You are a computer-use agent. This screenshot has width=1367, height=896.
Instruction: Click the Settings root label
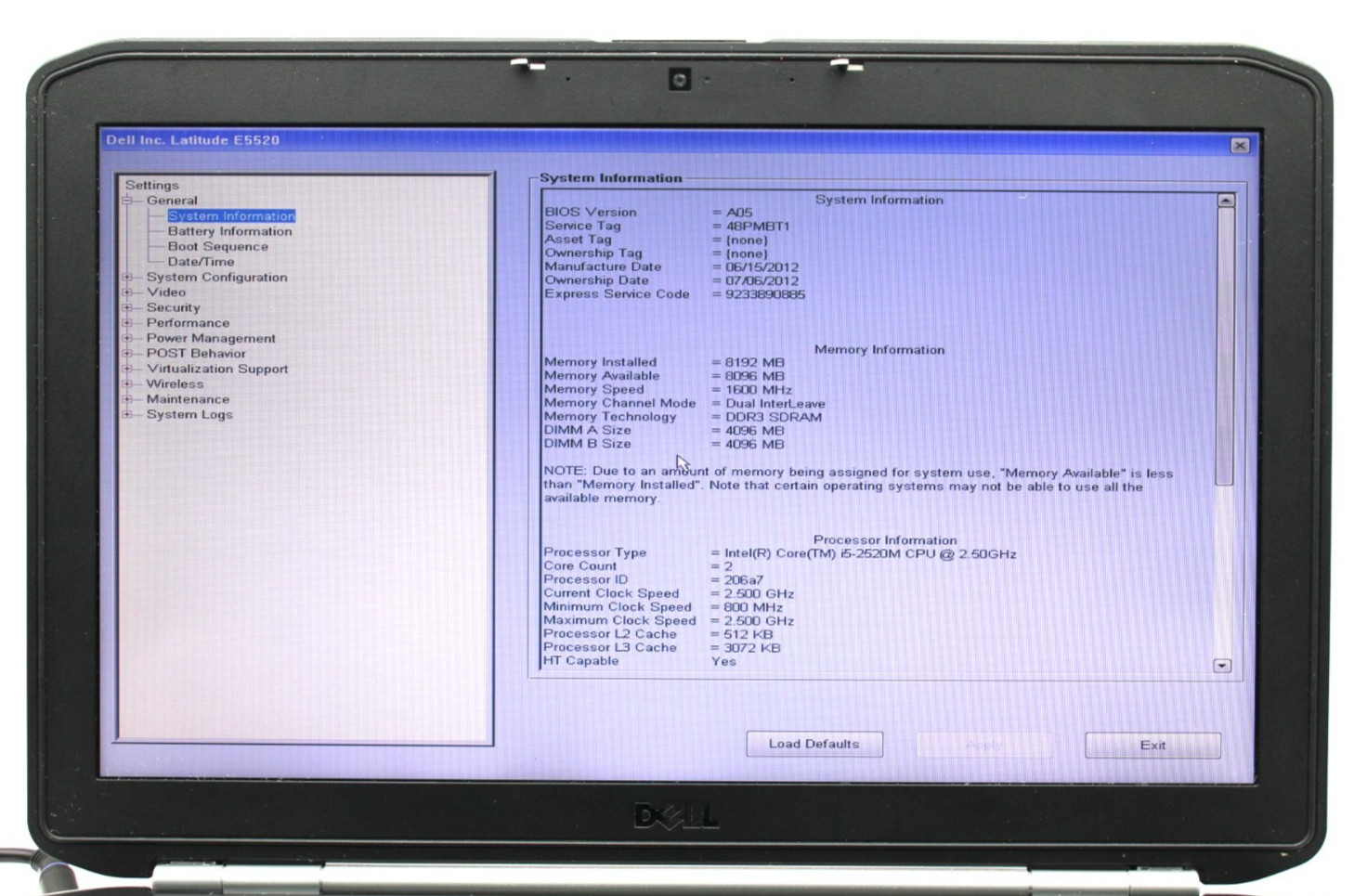pos(152,186)
